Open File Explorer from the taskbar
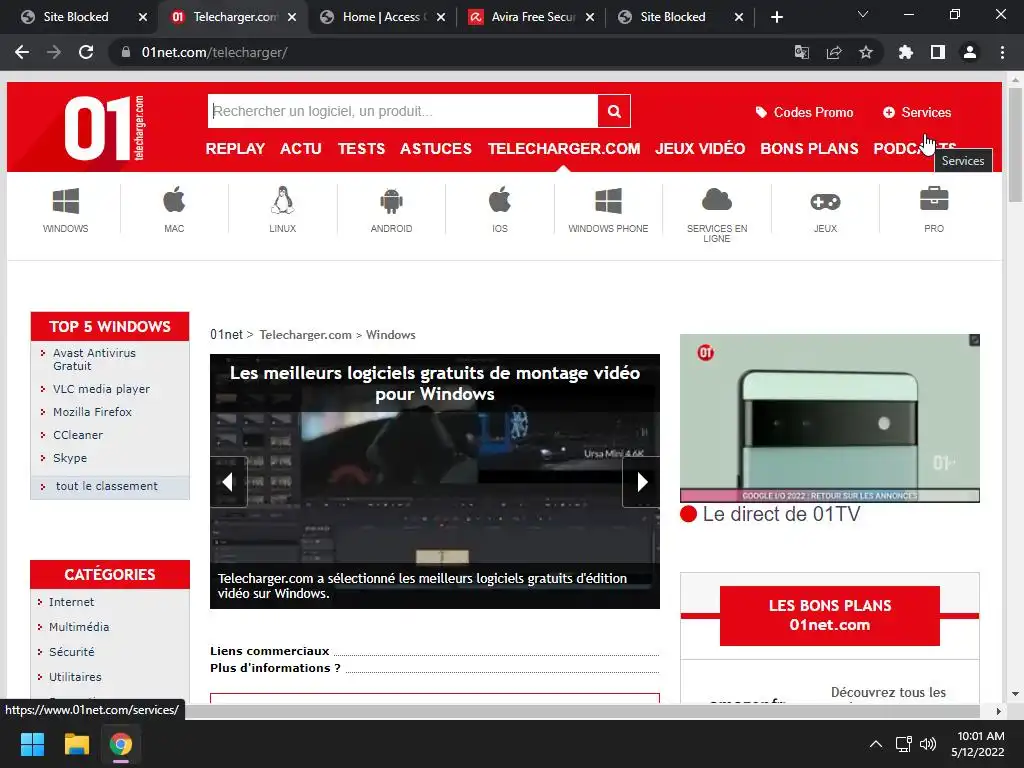 [x=76, y=744]
